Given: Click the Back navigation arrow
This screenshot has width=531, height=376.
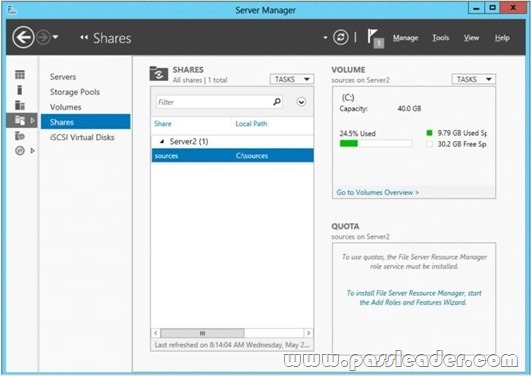Looking at the screenshot, I should pos(23,37).
